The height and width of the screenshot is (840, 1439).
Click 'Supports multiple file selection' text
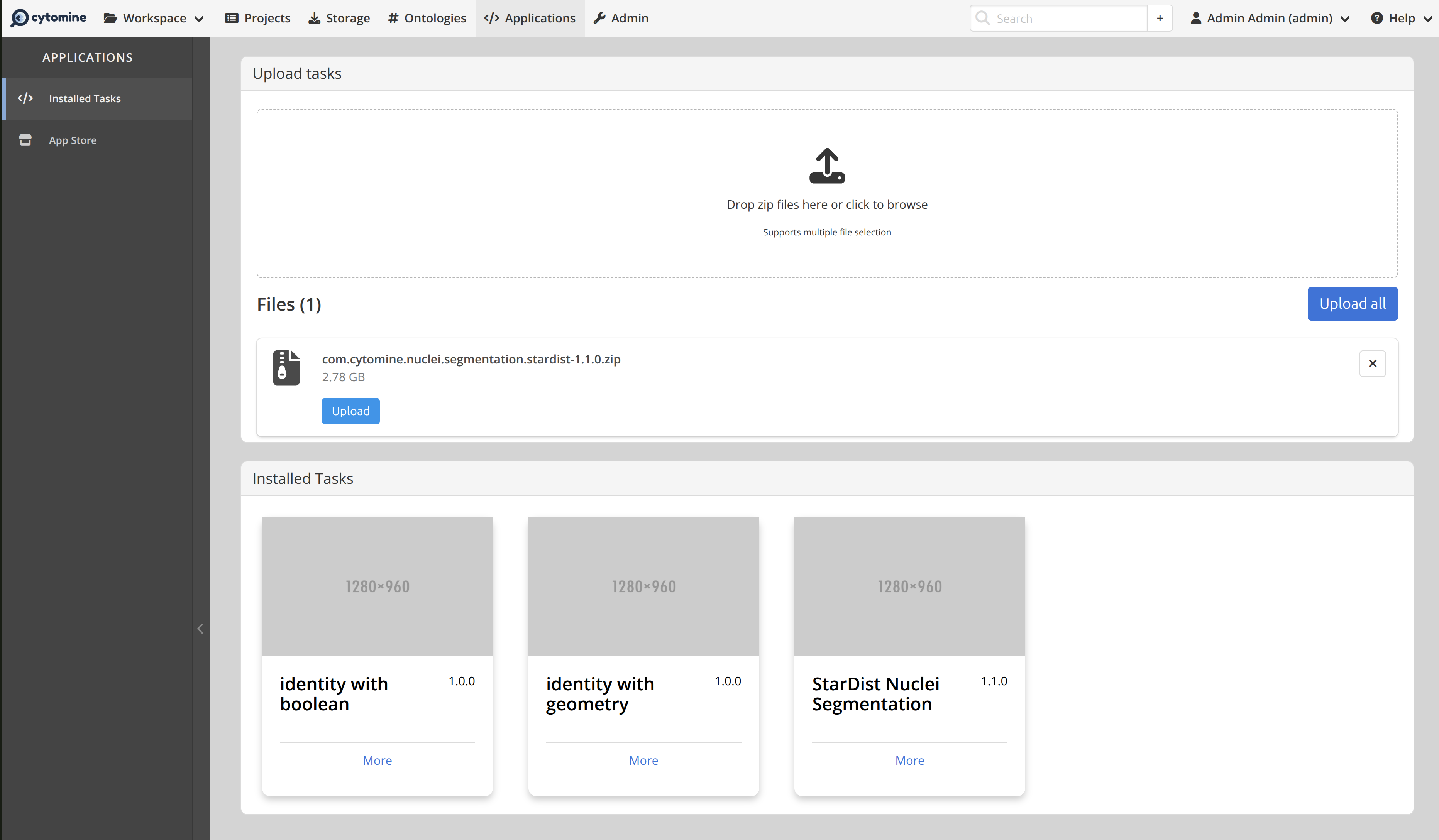tap(827, 232)
